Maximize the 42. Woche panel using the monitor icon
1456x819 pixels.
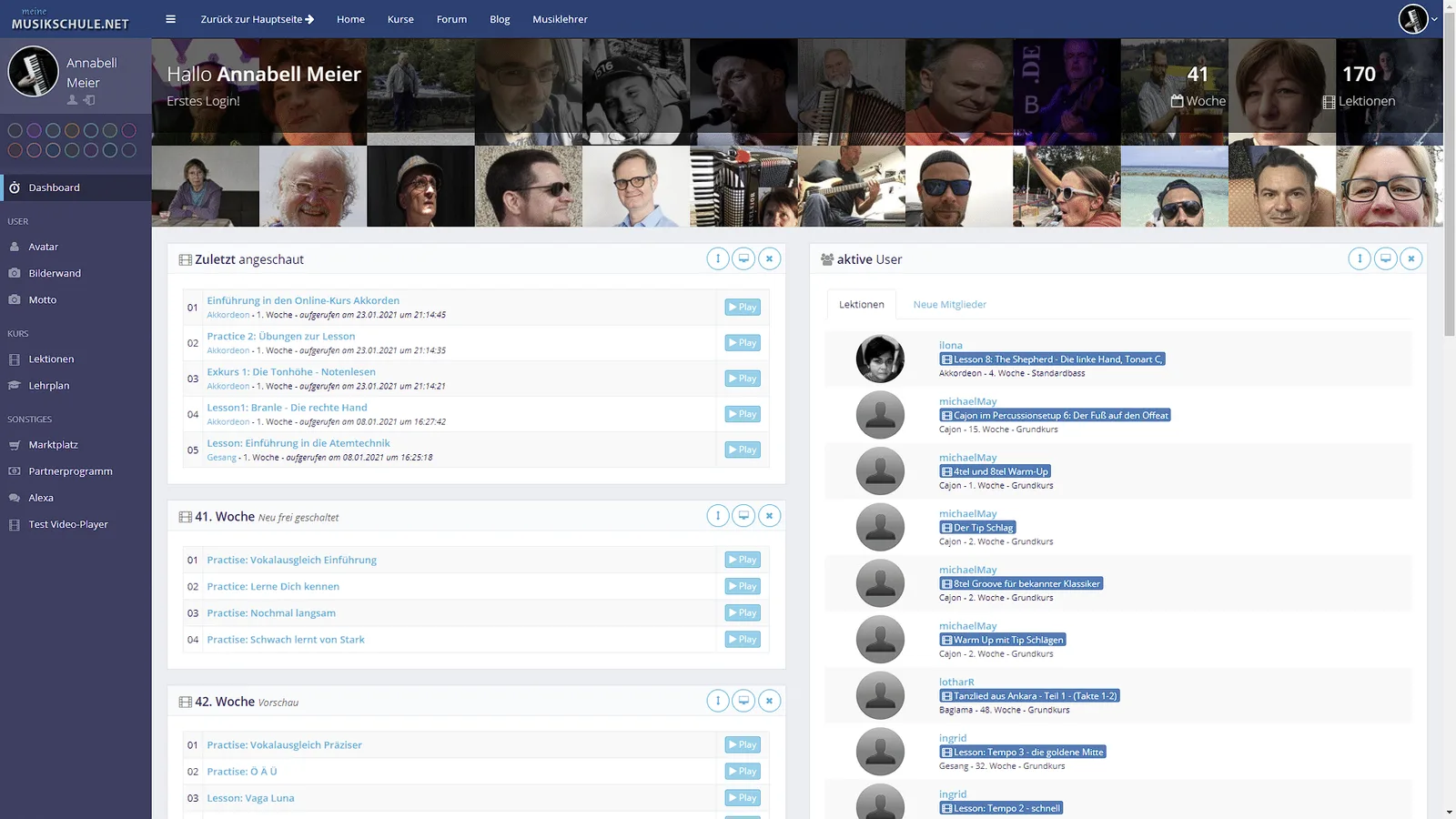(x=743, y=701)
